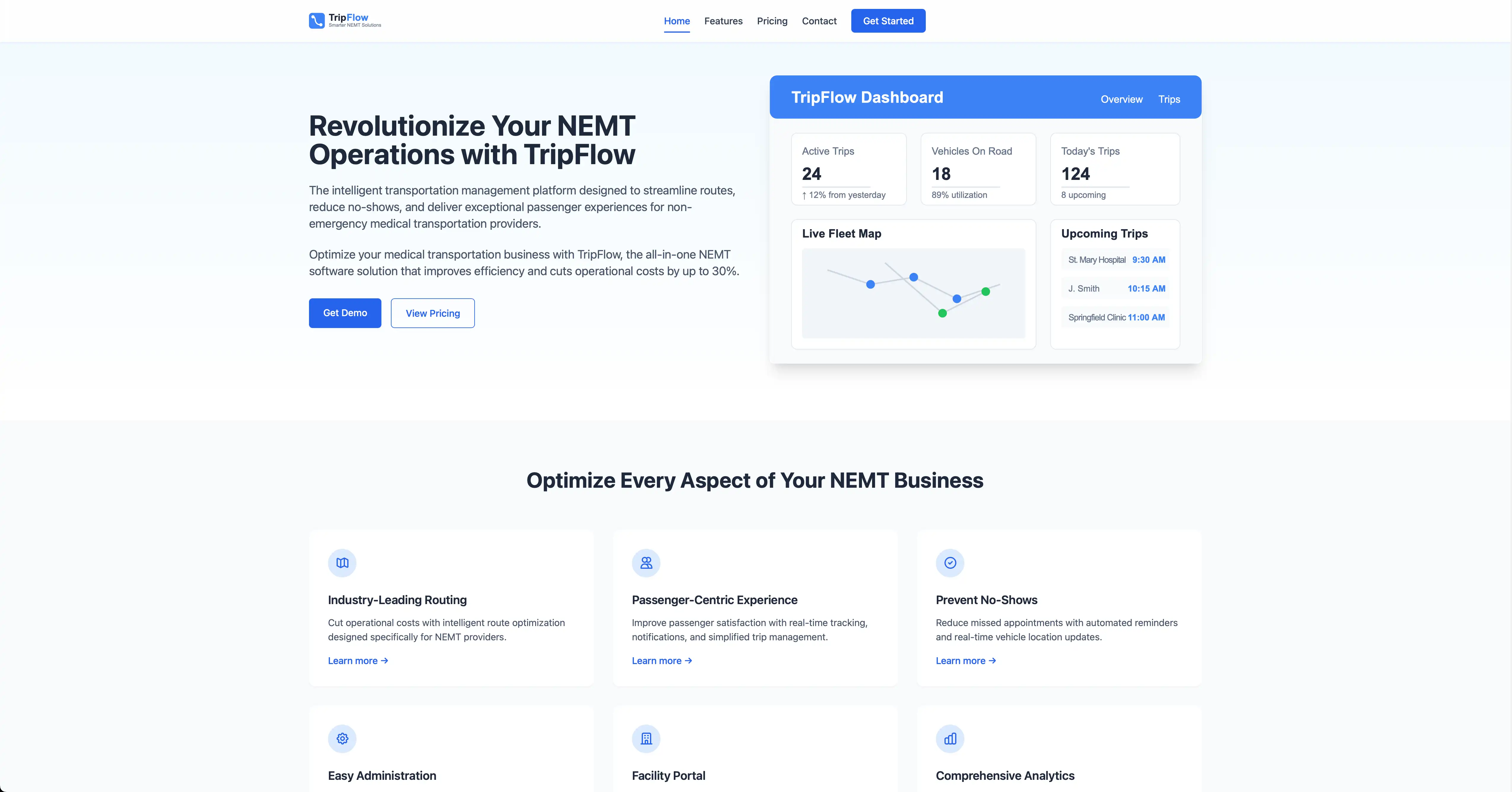Click the TripFlow brand name text
The height and width of the screenshot is (792, 1512).
348,18
